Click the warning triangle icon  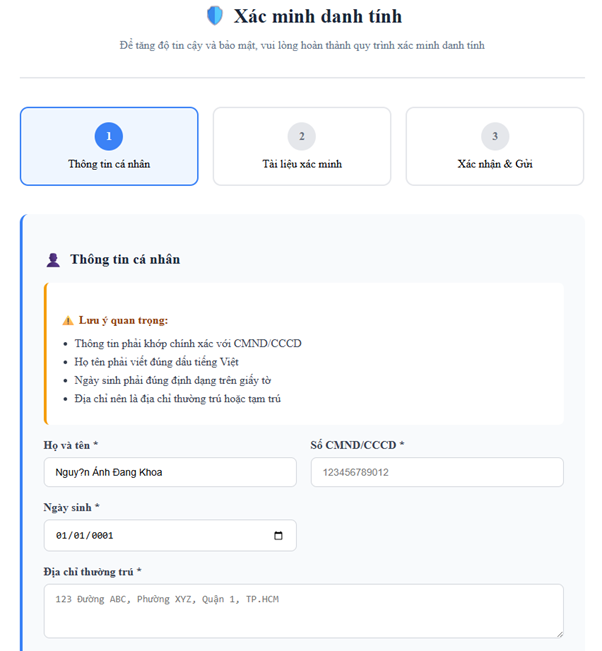tap(68, 321)
